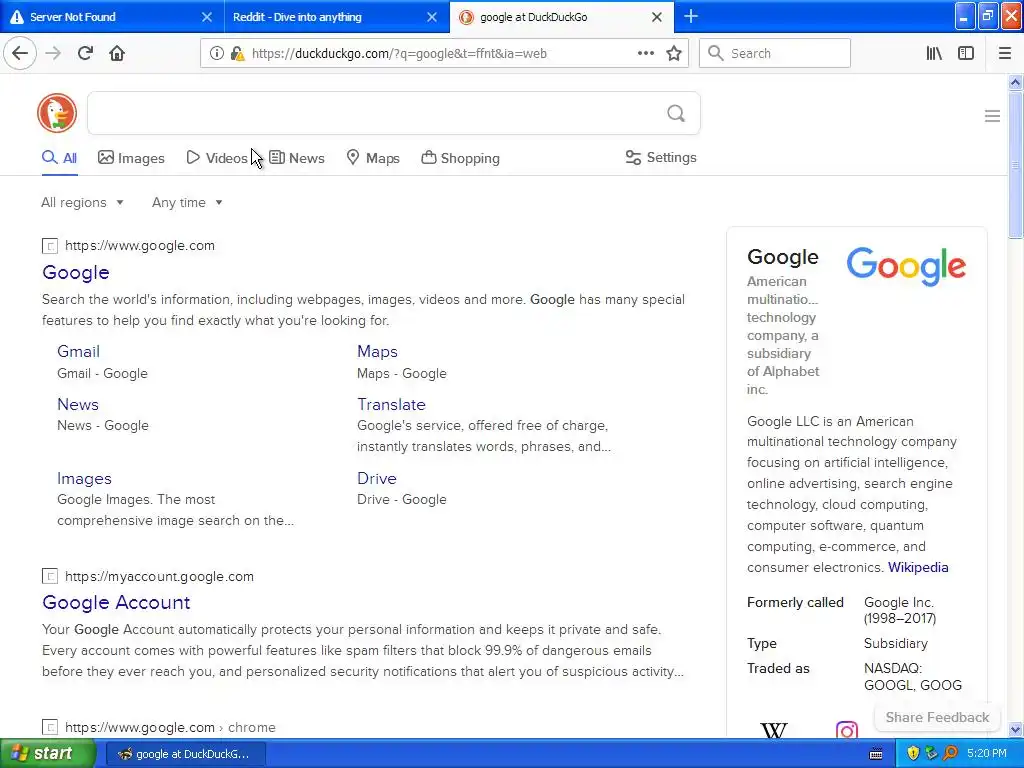
Task: Follow the Wikipedia link in info panel
Action: [x=918, y=567]
